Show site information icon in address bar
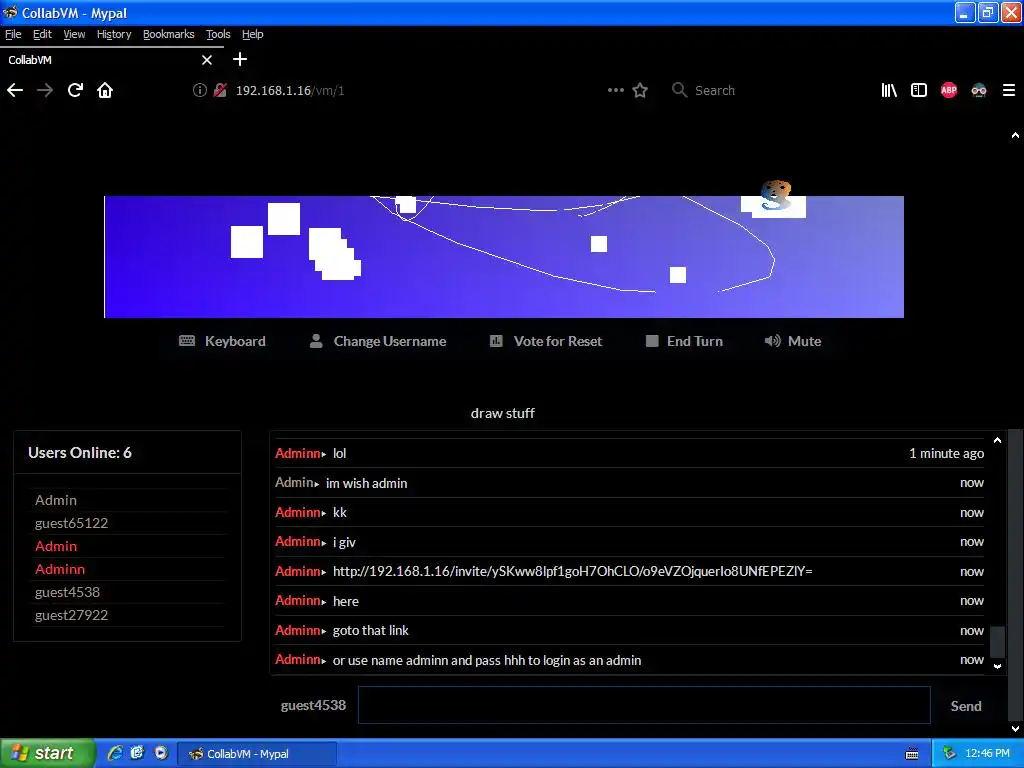 click(x=199, y=90)
